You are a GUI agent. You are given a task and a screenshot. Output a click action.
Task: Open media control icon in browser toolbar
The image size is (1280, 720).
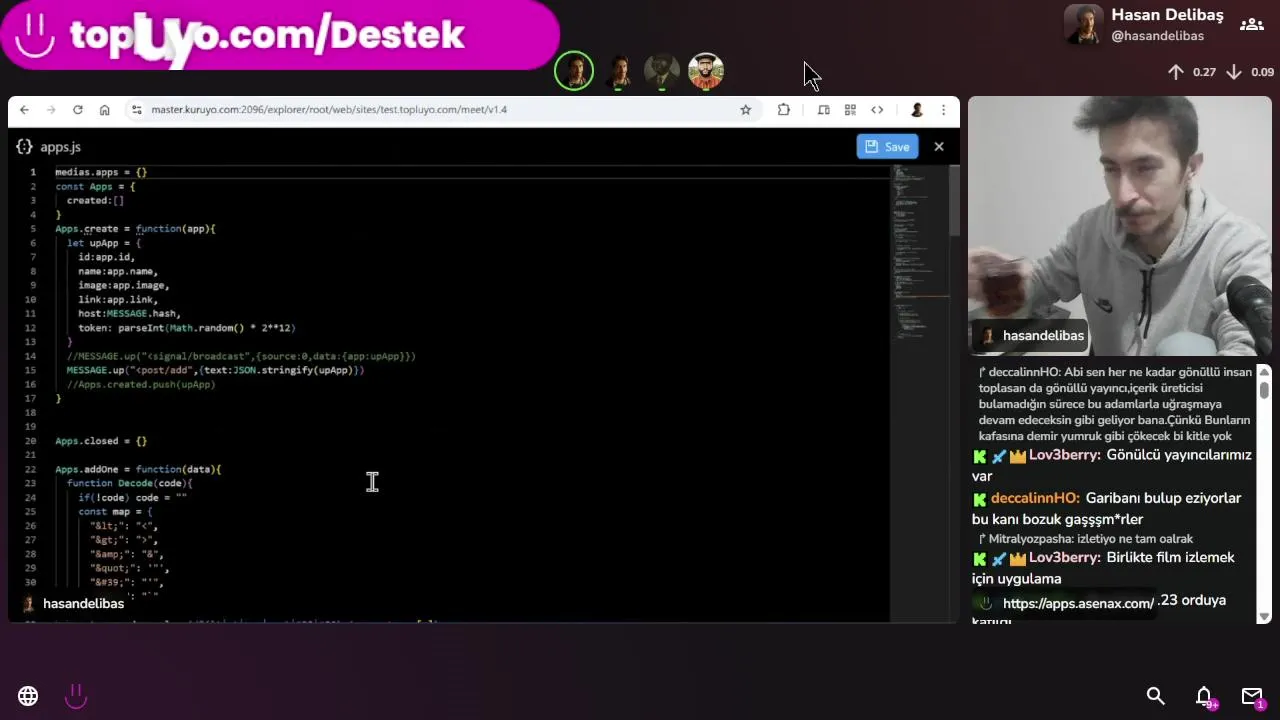(x=824, y=110)
